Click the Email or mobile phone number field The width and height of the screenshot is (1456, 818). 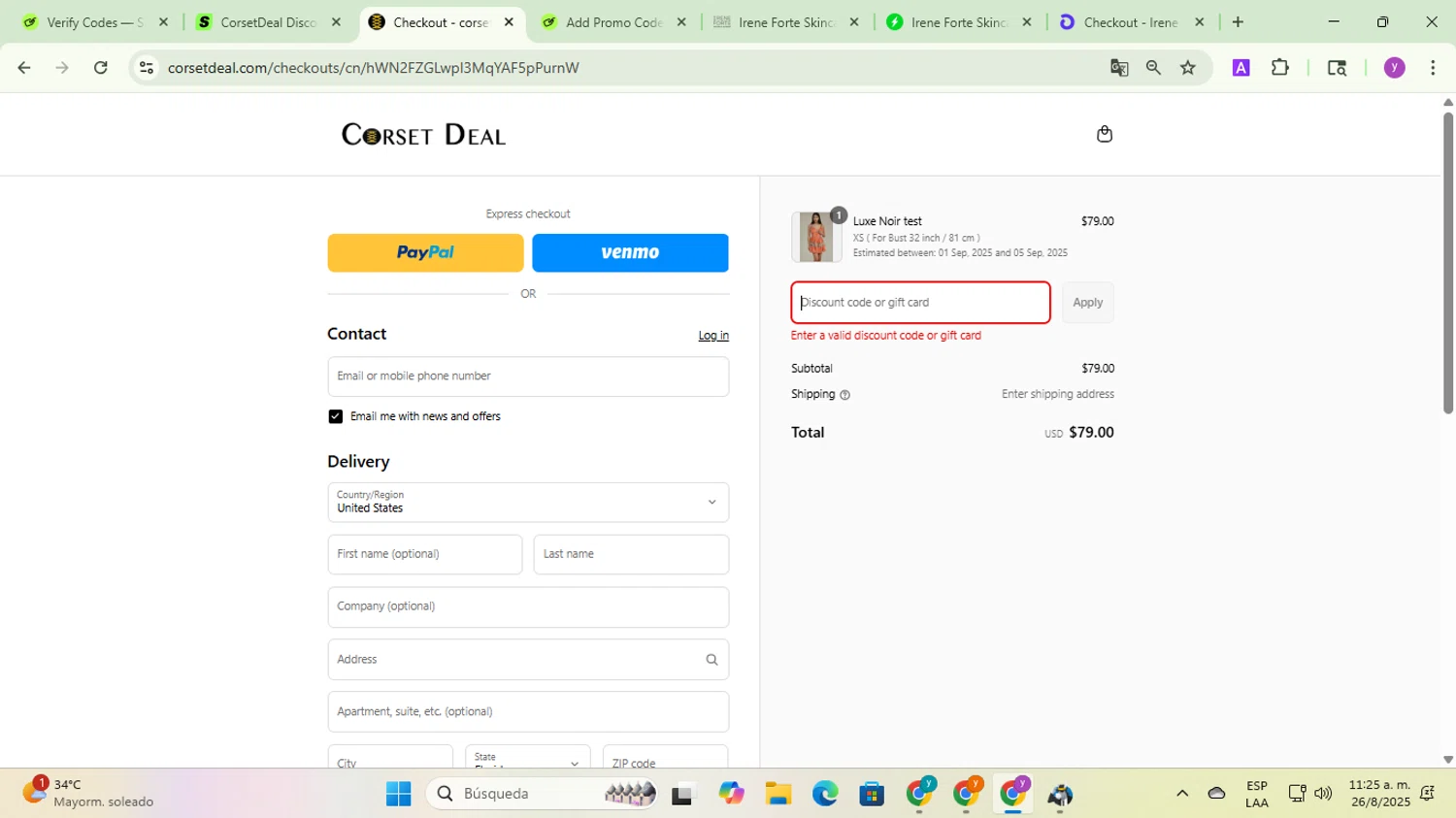[528, 376]
